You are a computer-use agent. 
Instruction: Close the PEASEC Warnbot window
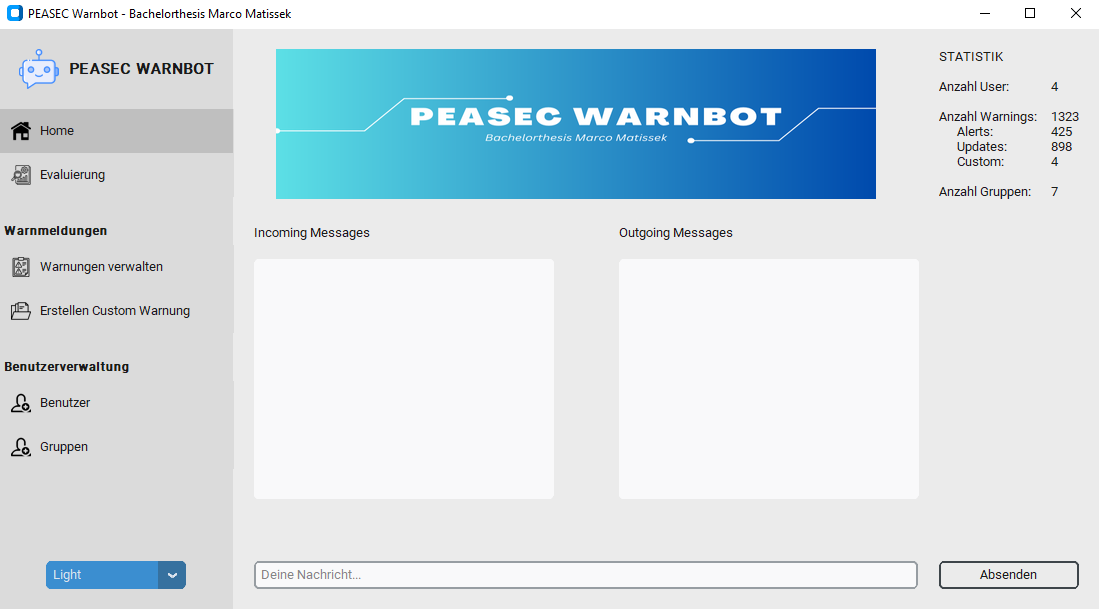[x=1076, y=13]
